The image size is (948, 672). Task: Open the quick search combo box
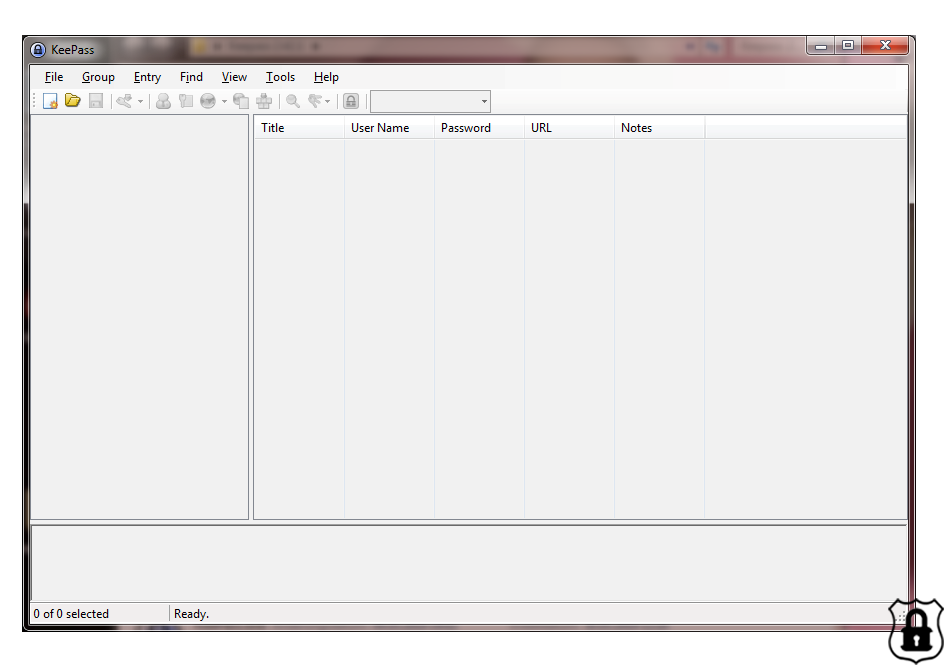(x=430, y=101)
